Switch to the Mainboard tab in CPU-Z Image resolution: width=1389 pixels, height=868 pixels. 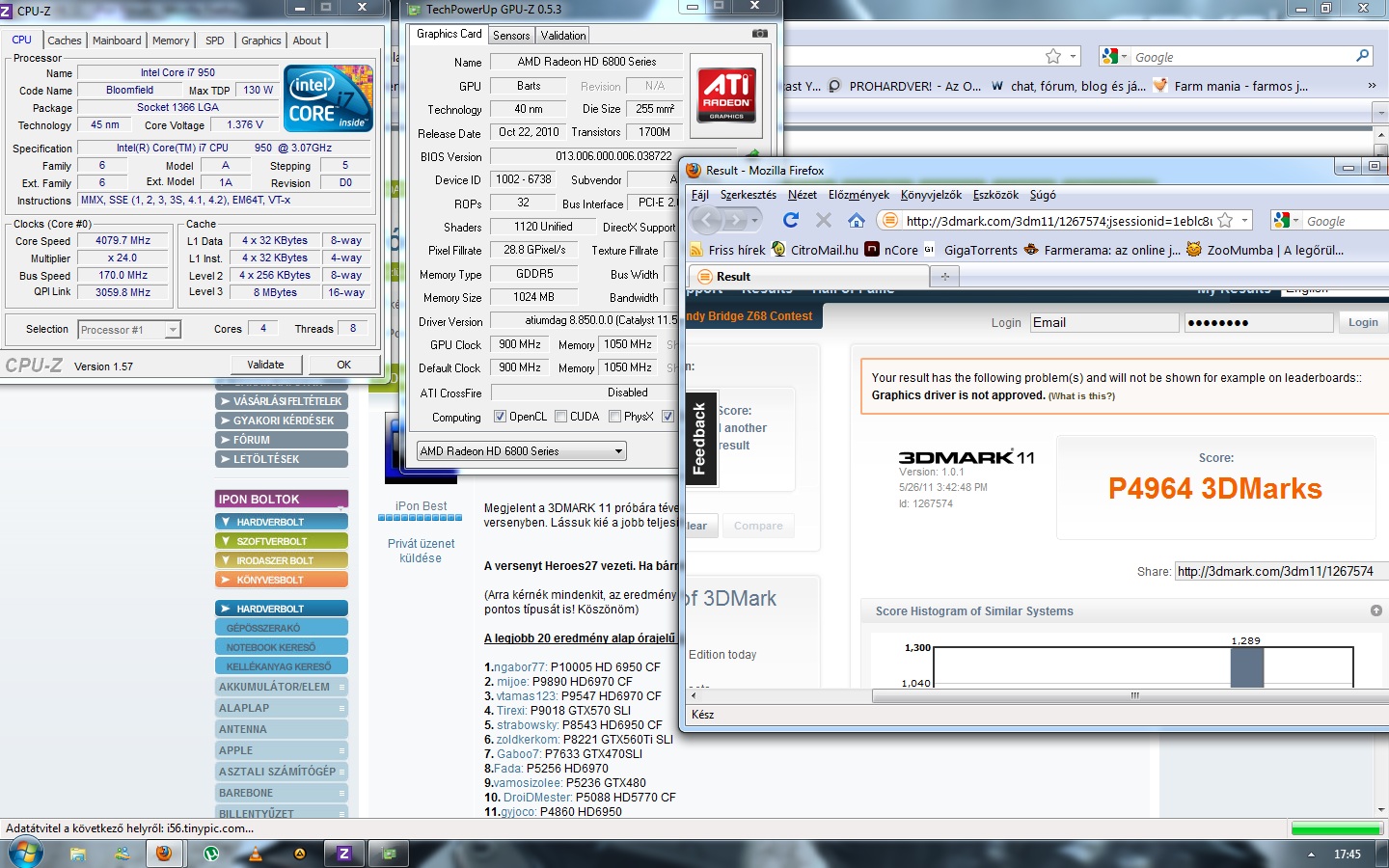[117, 41]
